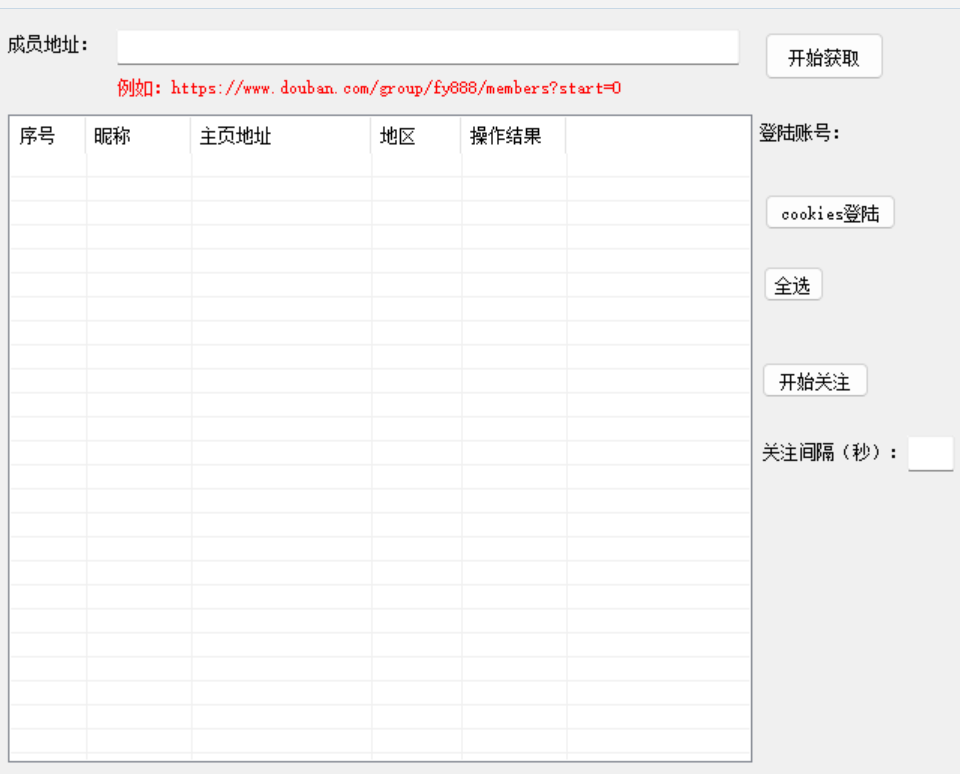
Task: Focus the 关注间隔（秒） input box
Action: [x=931, y=454]
